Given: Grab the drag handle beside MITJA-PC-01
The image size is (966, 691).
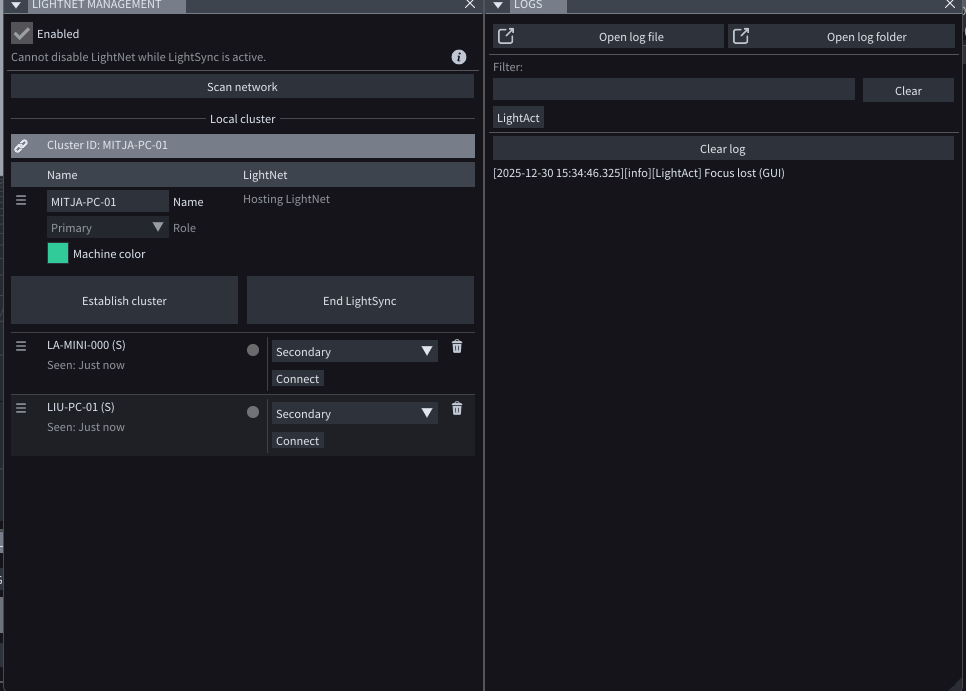Looking at the screenshot, I should 21,201.
